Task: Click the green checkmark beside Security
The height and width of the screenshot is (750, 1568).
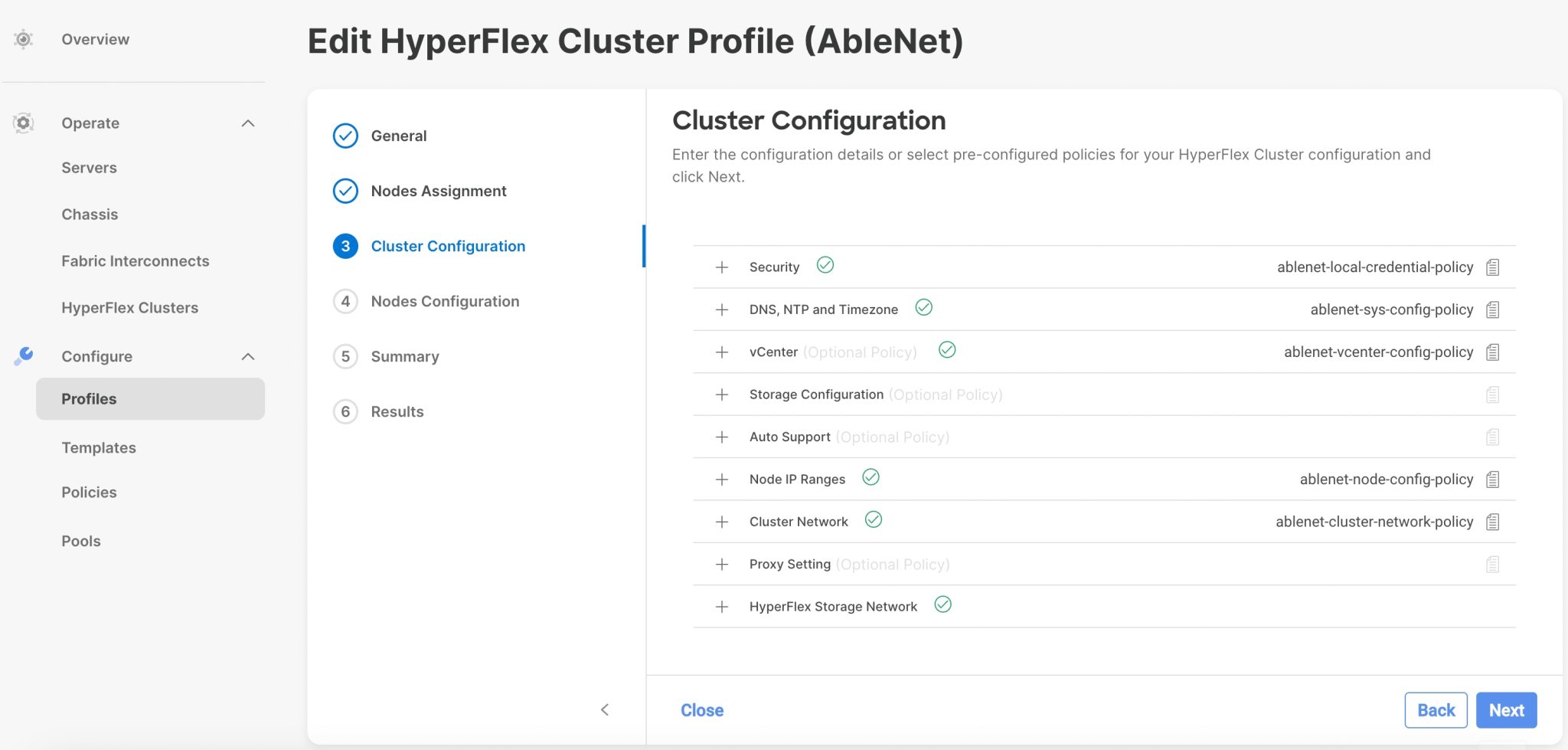Action: 825,265
